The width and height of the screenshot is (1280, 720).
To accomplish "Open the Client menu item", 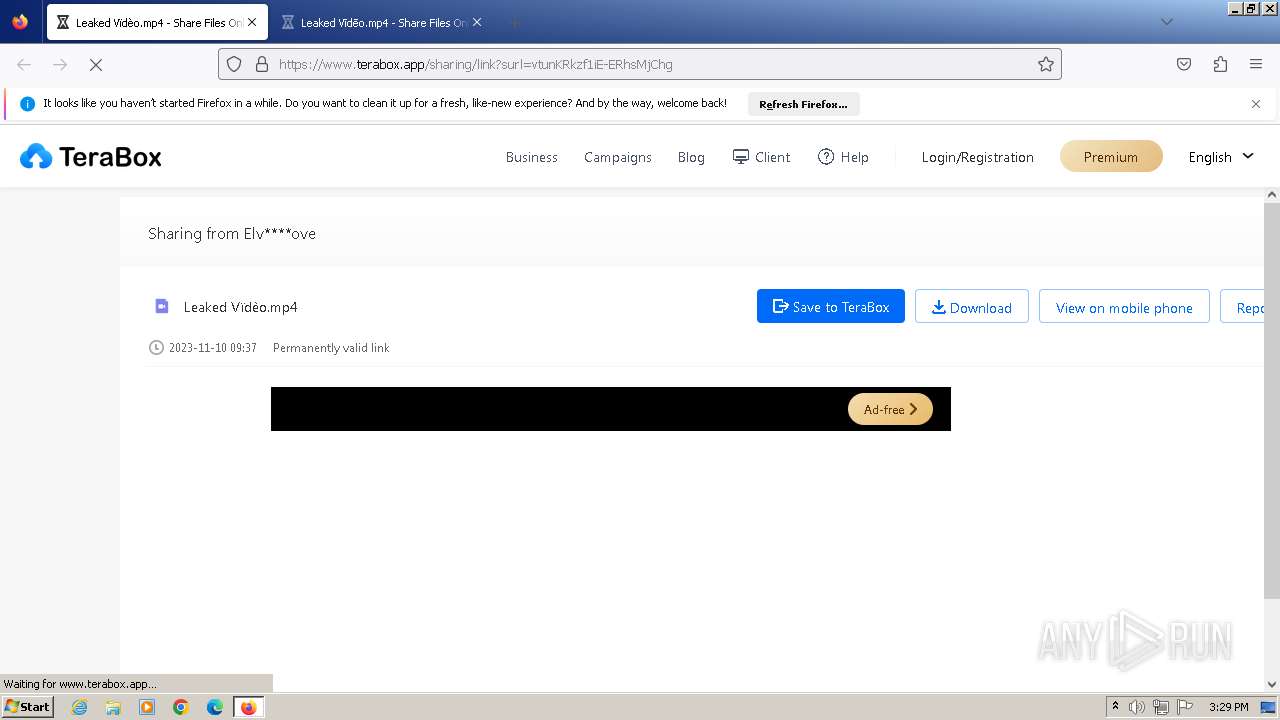I will point(761,157).
